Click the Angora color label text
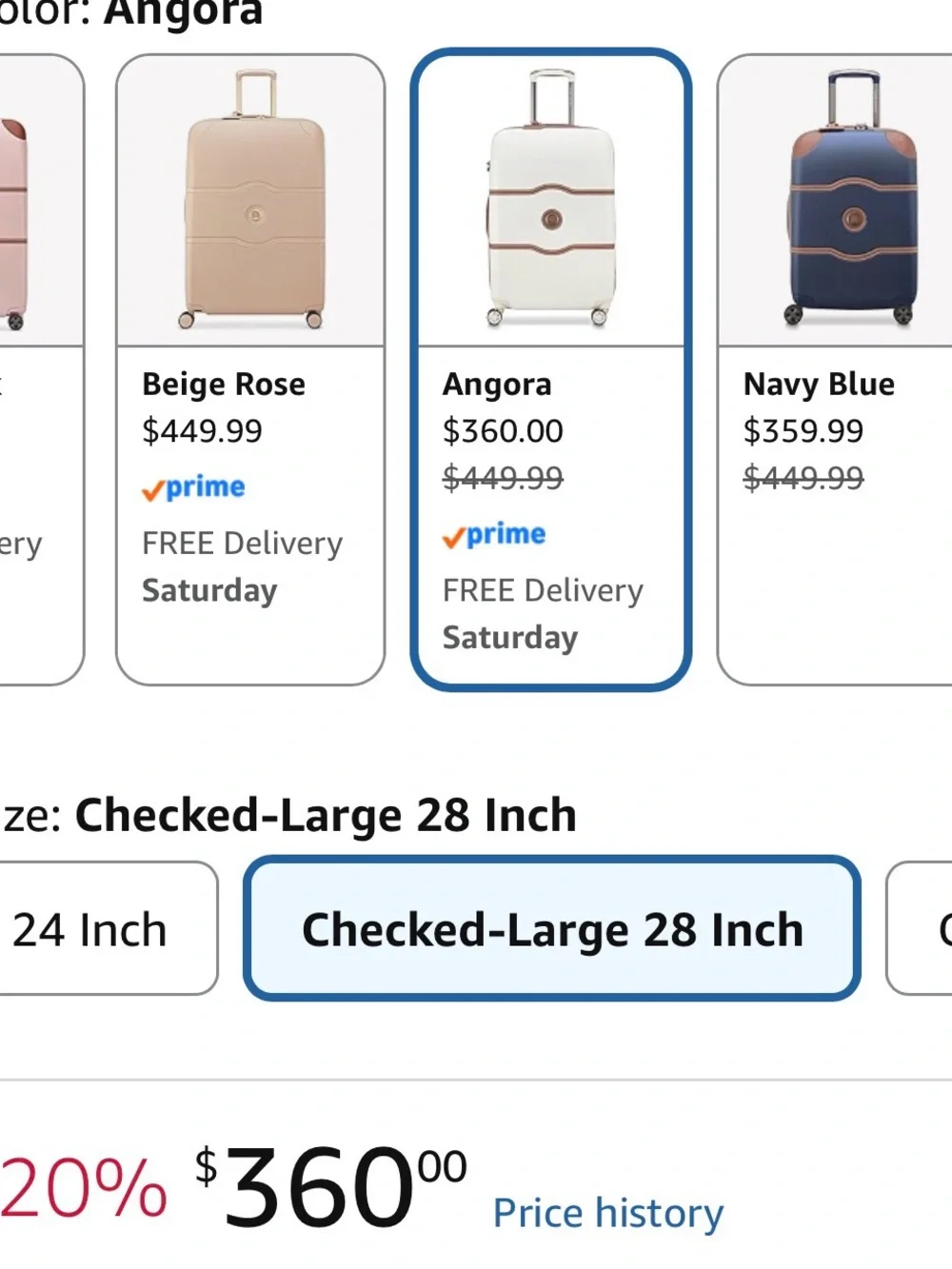Image resolution: width=952 pixels, height=1269 pixels. pos(497,385)
